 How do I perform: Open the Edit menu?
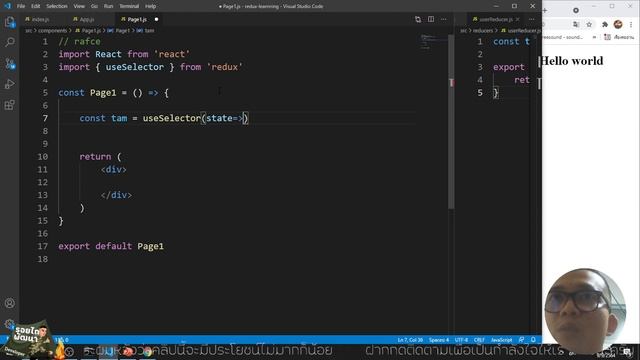click(x=36, y=6)
